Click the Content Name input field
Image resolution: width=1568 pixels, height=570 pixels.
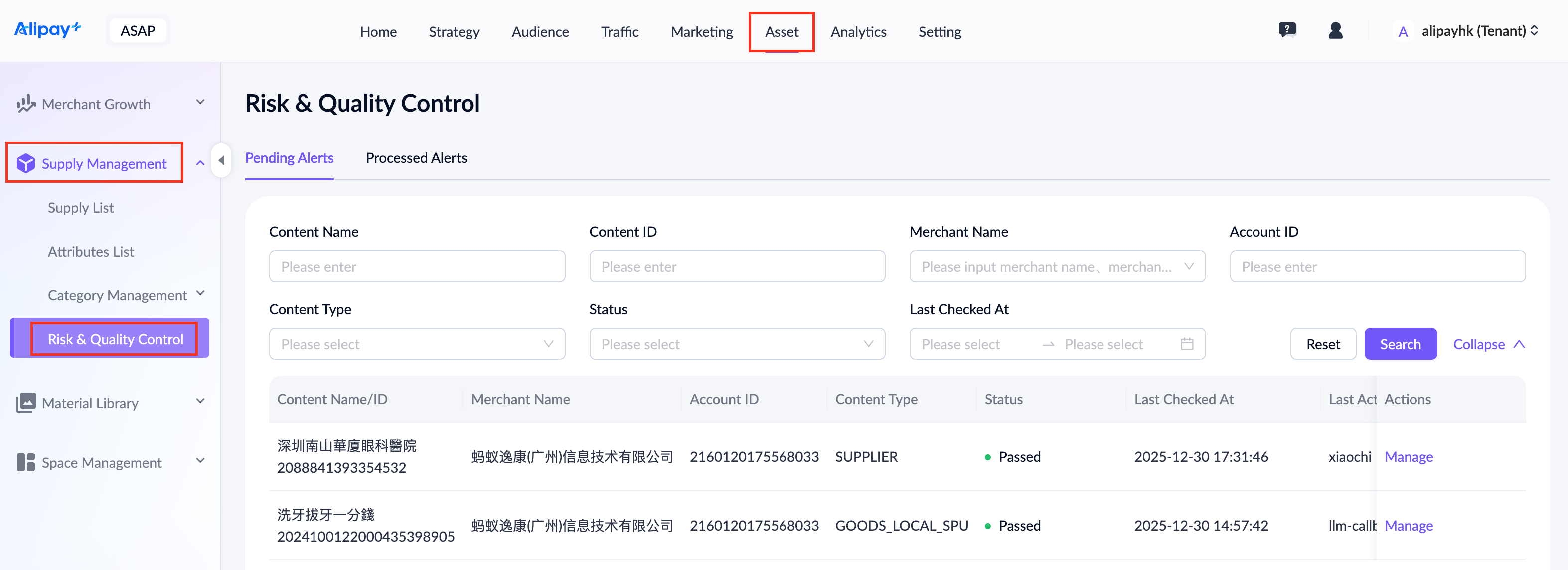tap(417, 267)
